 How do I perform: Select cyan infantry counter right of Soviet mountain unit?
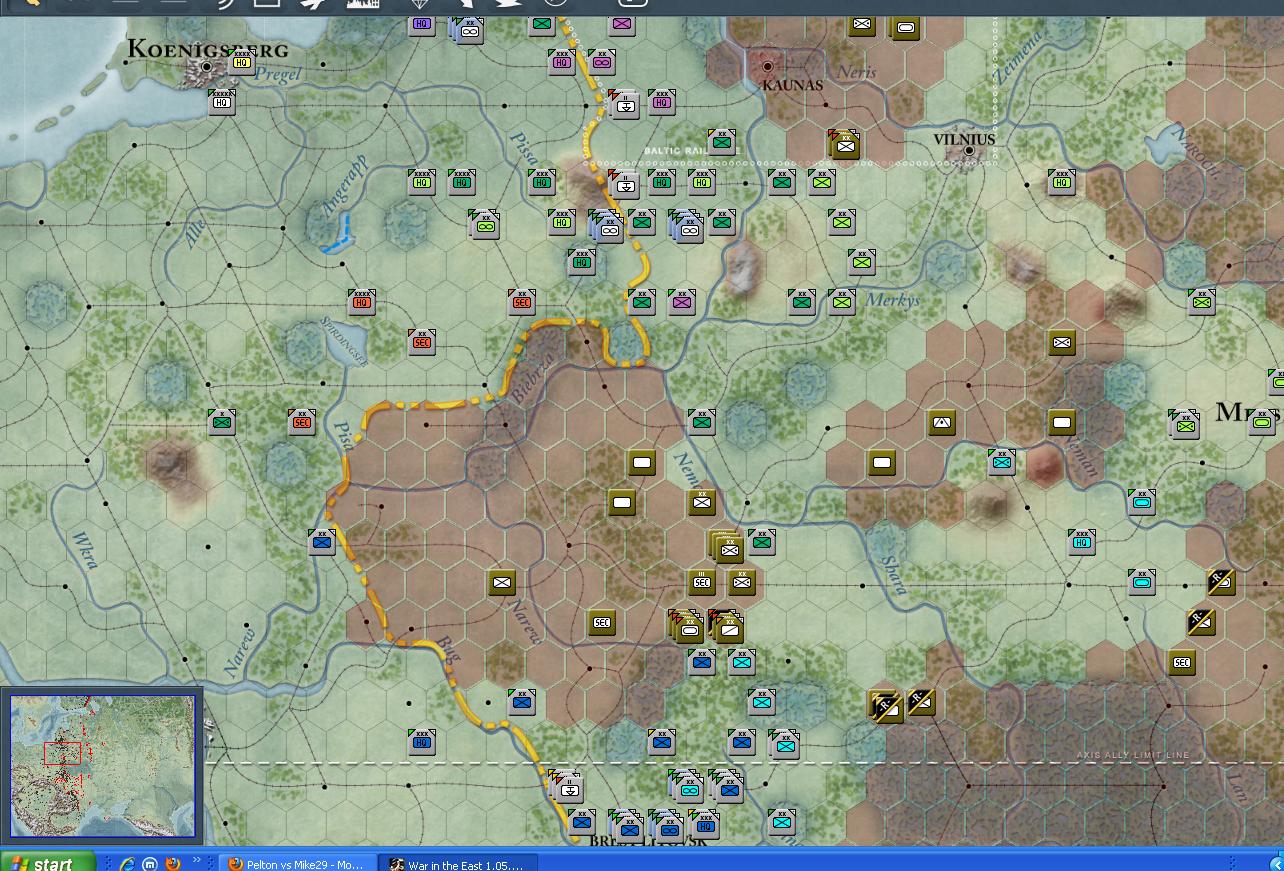pos(1002,462)
